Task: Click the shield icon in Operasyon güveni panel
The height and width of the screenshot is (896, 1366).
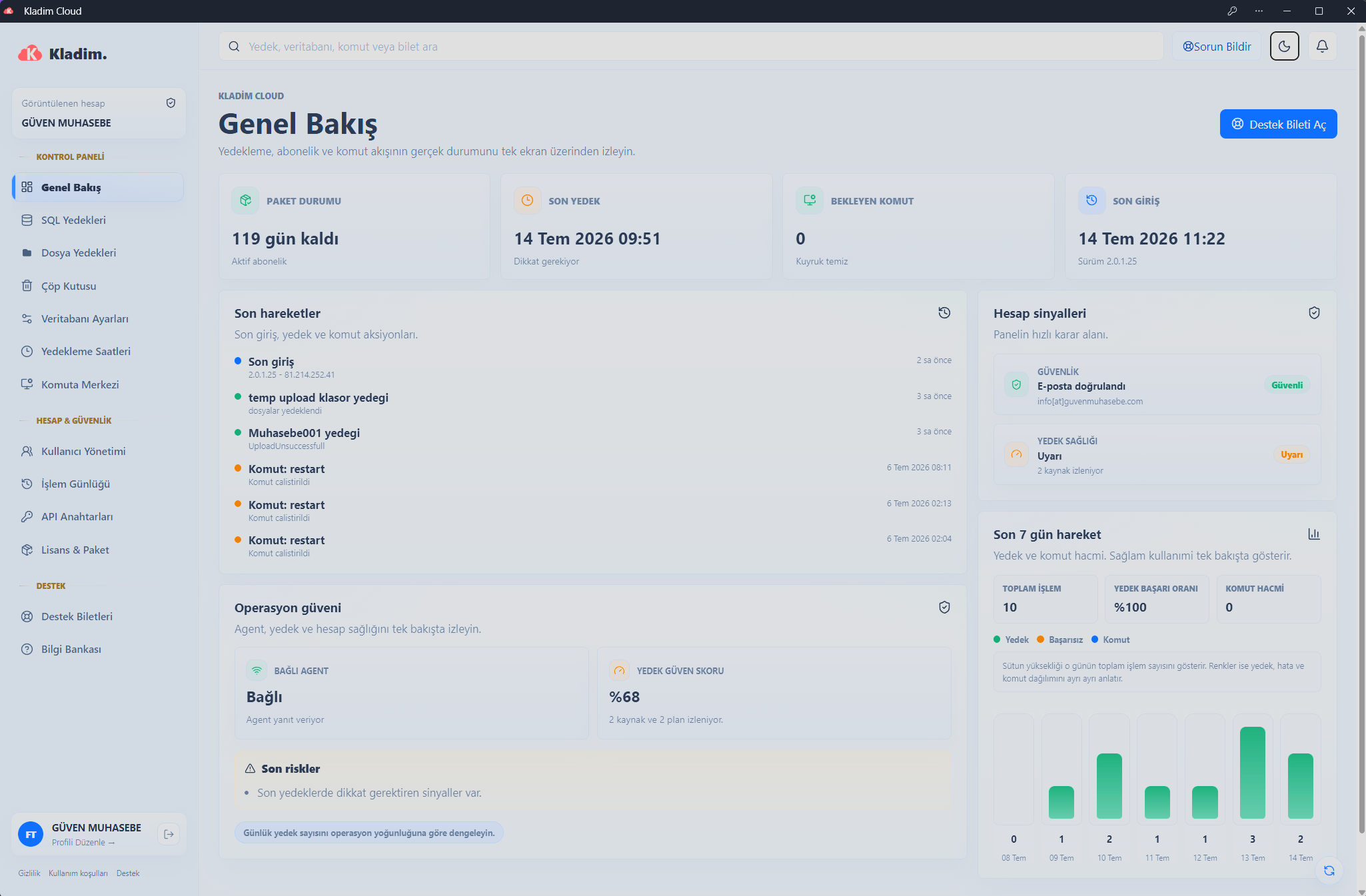Action: tap(944, 608)
